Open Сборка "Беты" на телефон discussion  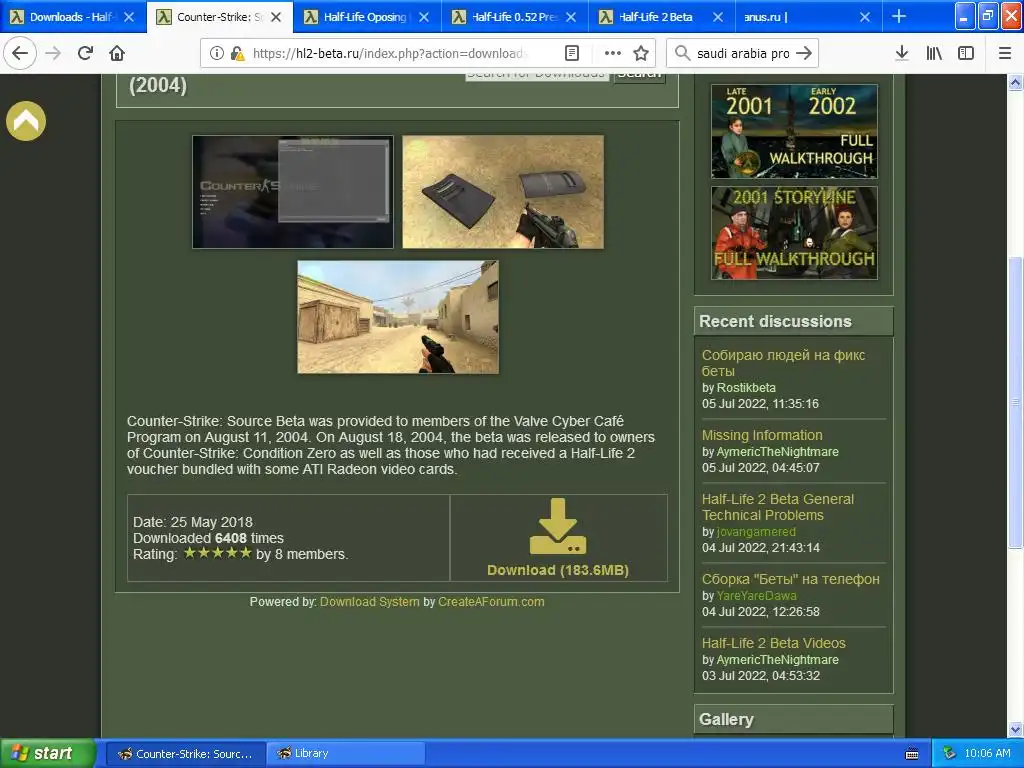tap(790, 579)
